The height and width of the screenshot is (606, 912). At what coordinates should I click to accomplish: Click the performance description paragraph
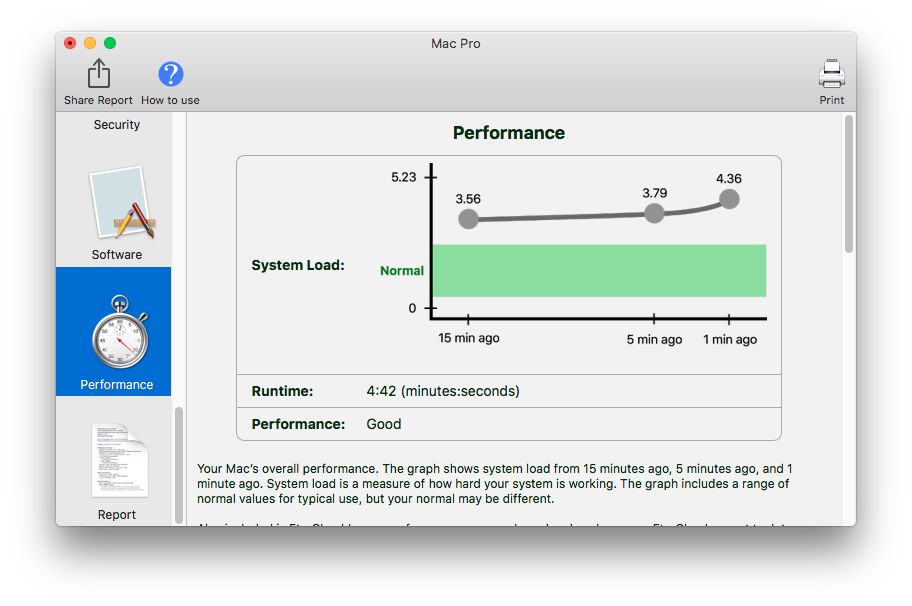click(494, 484)
